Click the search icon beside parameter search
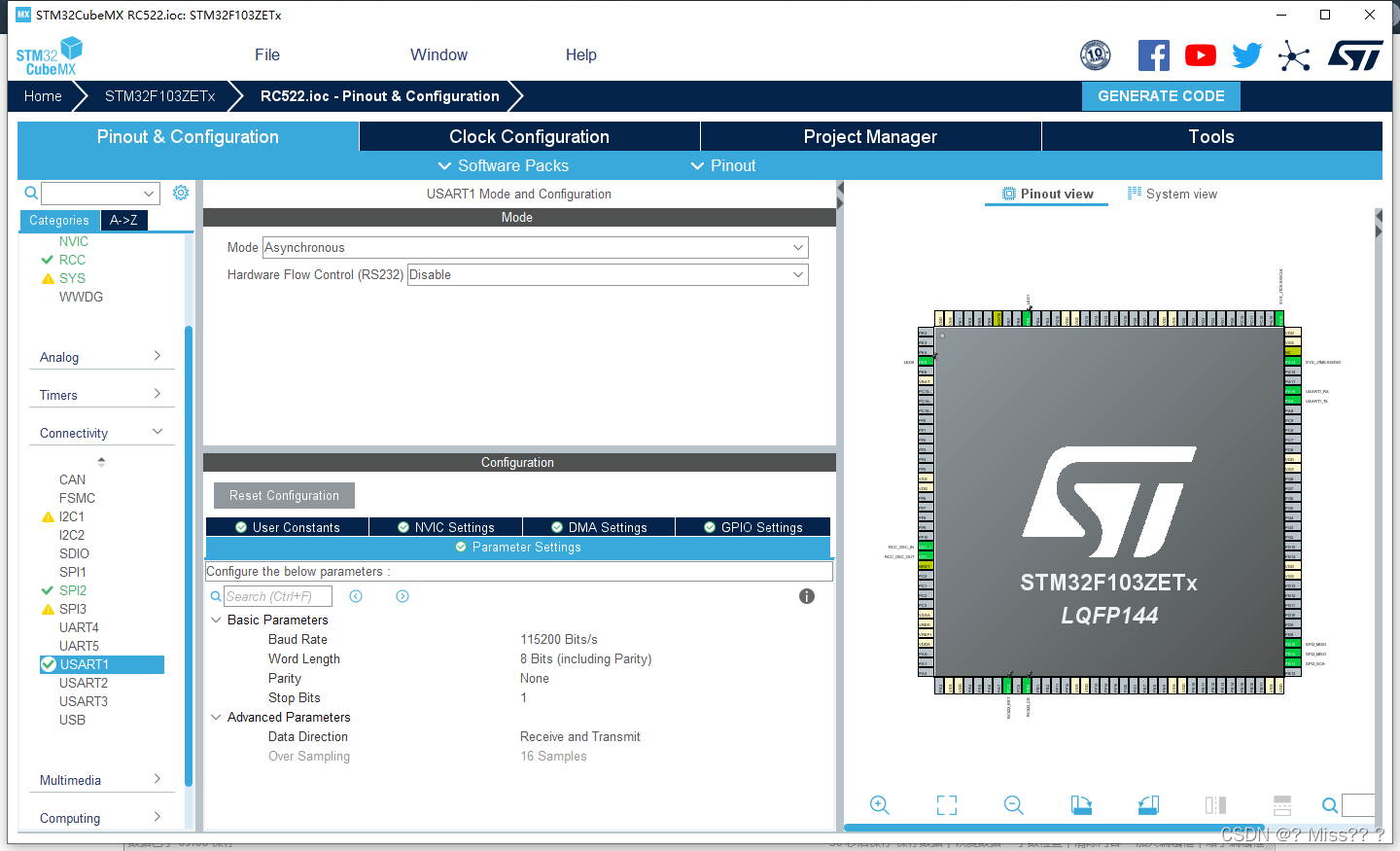1400x851 pixels. click(216, 596)
